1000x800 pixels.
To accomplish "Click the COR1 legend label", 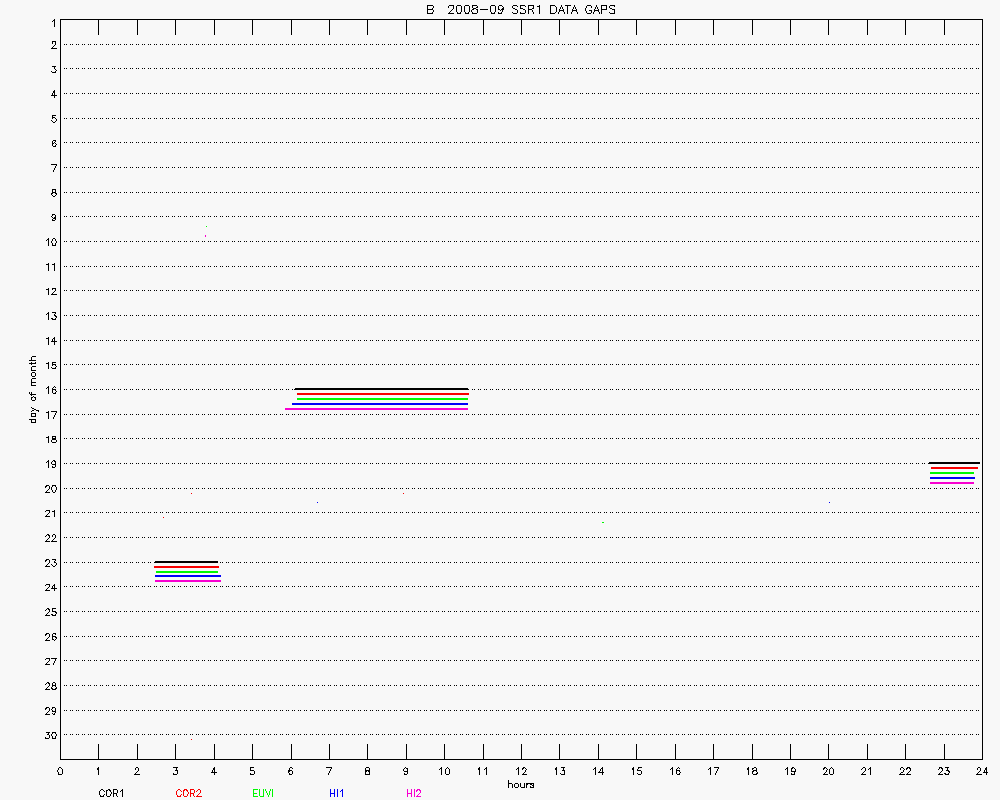I will [x=110, y=793].
